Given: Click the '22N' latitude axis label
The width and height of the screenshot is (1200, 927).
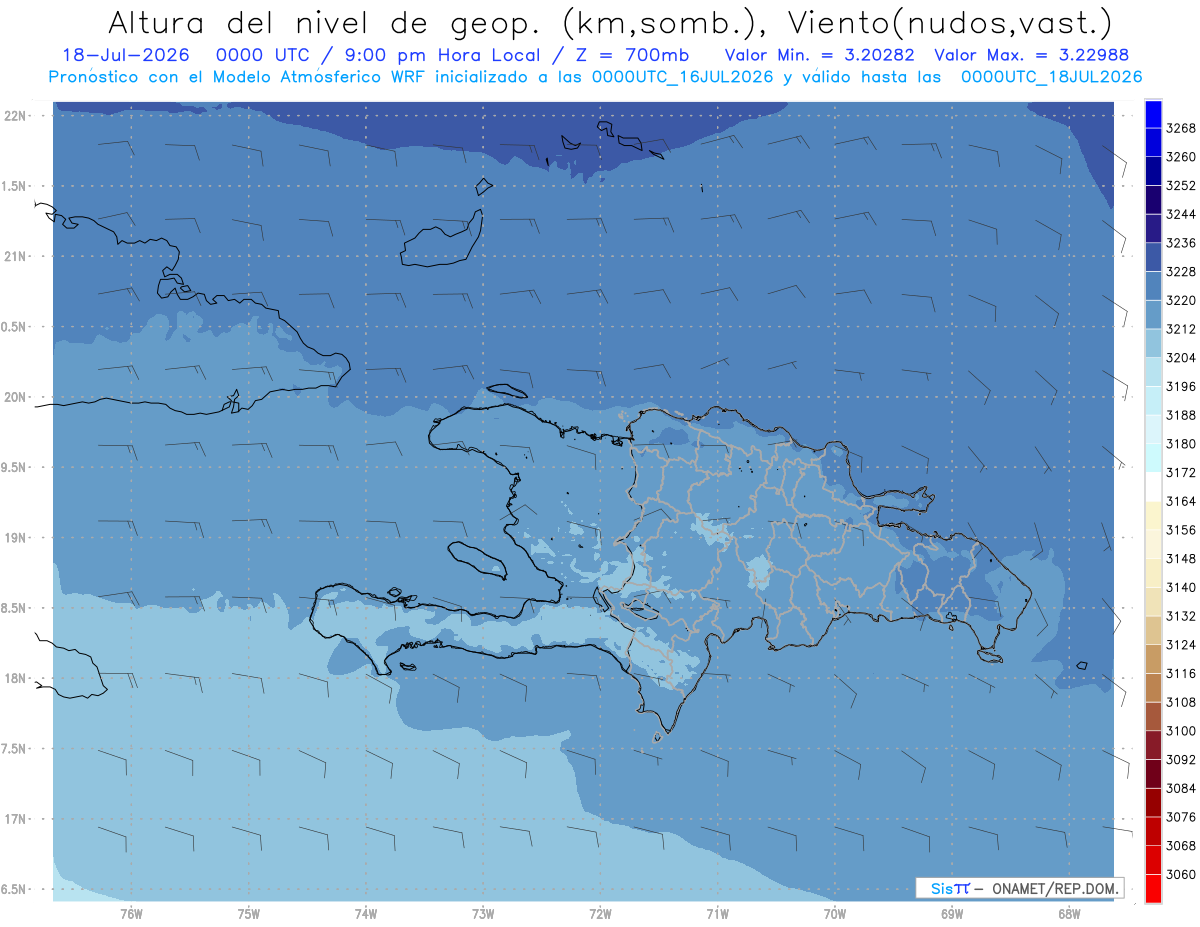Looking at the screenshot, I should coord(17,116).
